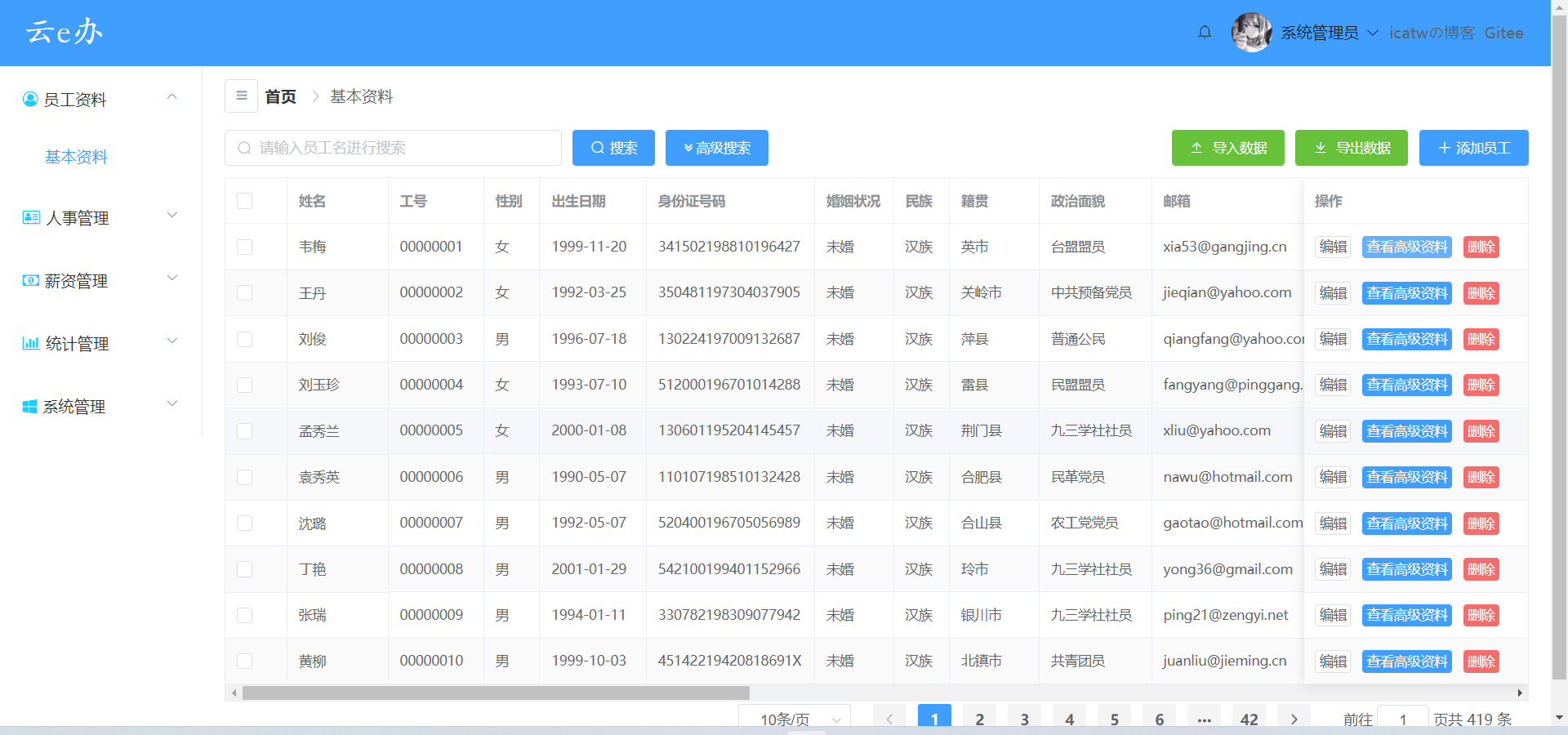Expand the 系统管理 menu chevron
Screen dimensions: 1568x735
point(172,403)
